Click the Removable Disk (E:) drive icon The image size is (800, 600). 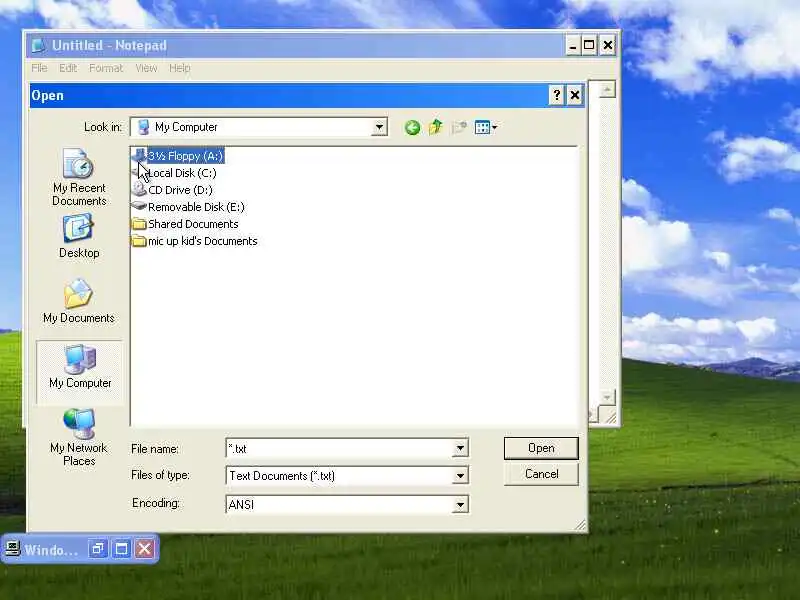point(139,207)
